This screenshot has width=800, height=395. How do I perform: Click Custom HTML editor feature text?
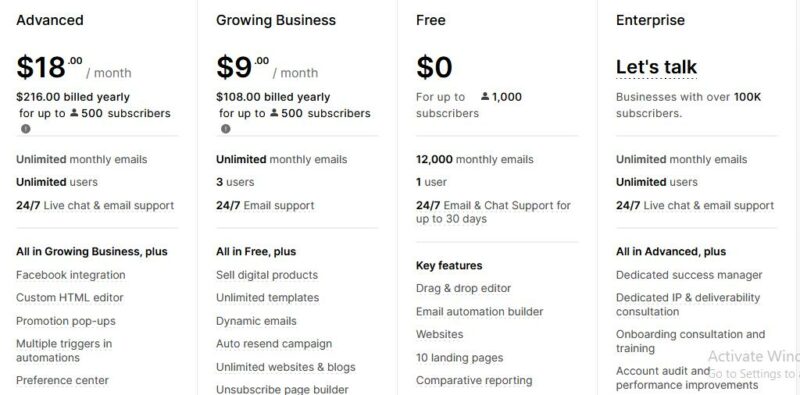pos(69,298)
